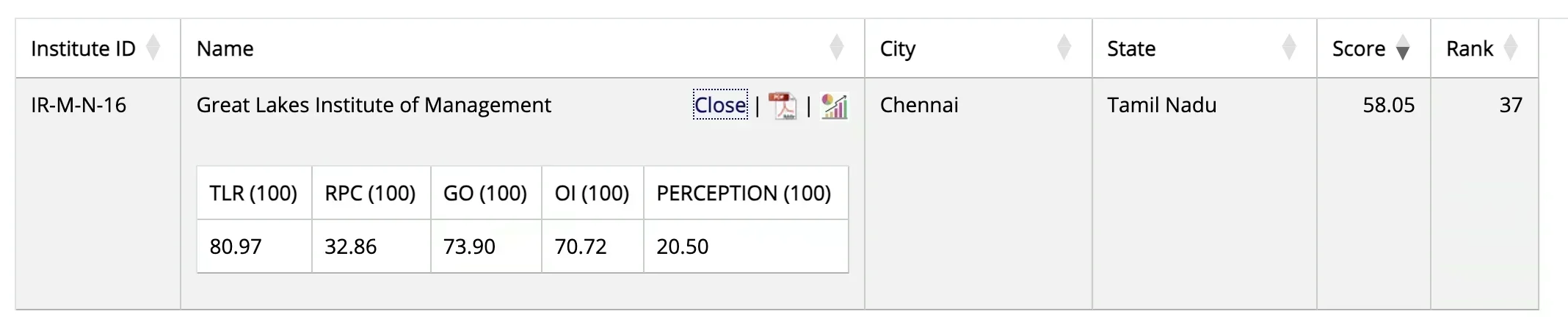The width and height of the screenshot is (1568, 336).
Task: Click the 58.05 score value
Action: pyautogui.click(x=1388, y=105)
